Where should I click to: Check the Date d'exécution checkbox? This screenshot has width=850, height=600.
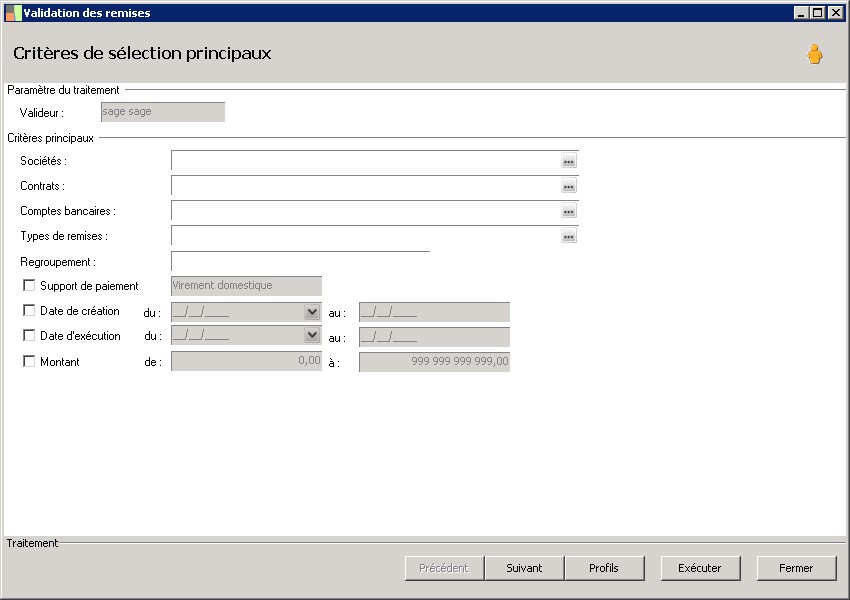coord(29,336)
